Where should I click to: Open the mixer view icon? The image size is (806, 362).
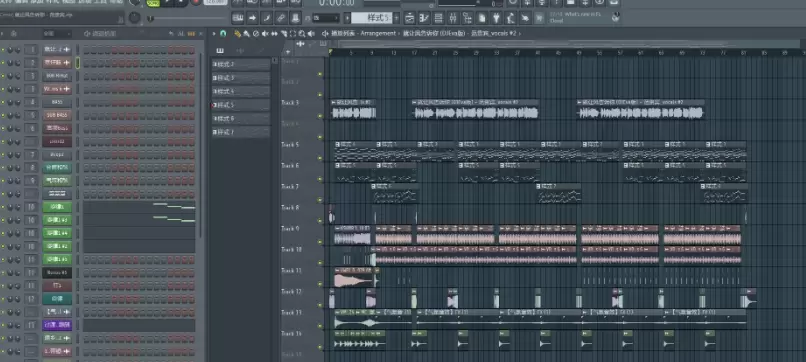pos(453,18)
